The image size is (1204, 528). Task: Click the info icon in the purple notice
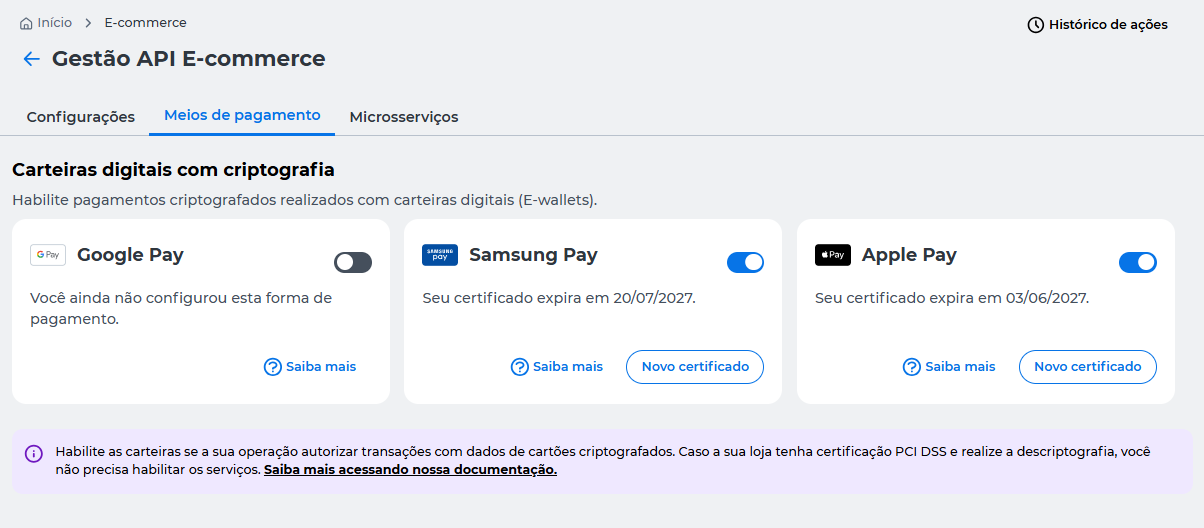[34, 454]
